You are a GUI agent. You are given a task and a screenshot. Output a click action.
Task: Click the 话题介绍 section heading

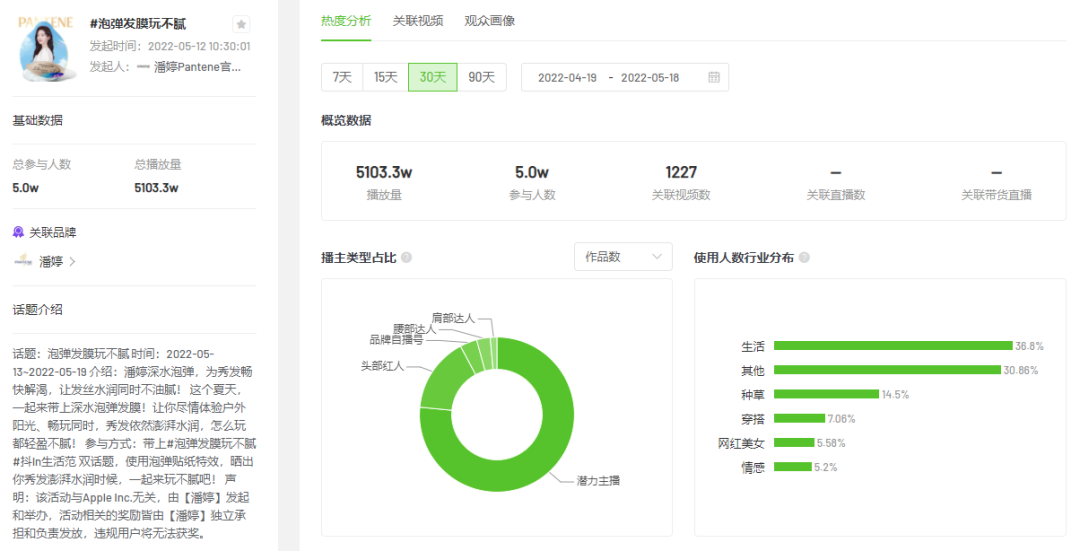point(37,310)
